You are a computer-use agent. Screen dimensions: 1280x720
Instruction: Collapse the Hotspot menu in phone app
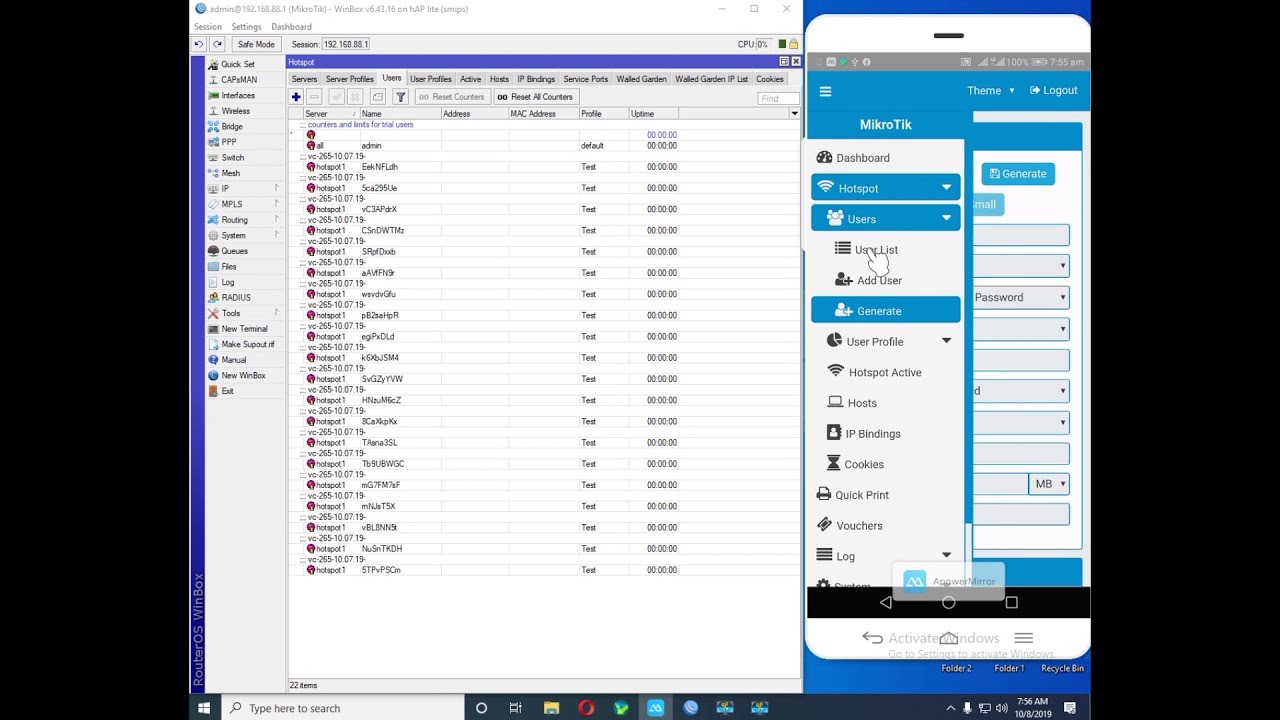click(886, 188)
